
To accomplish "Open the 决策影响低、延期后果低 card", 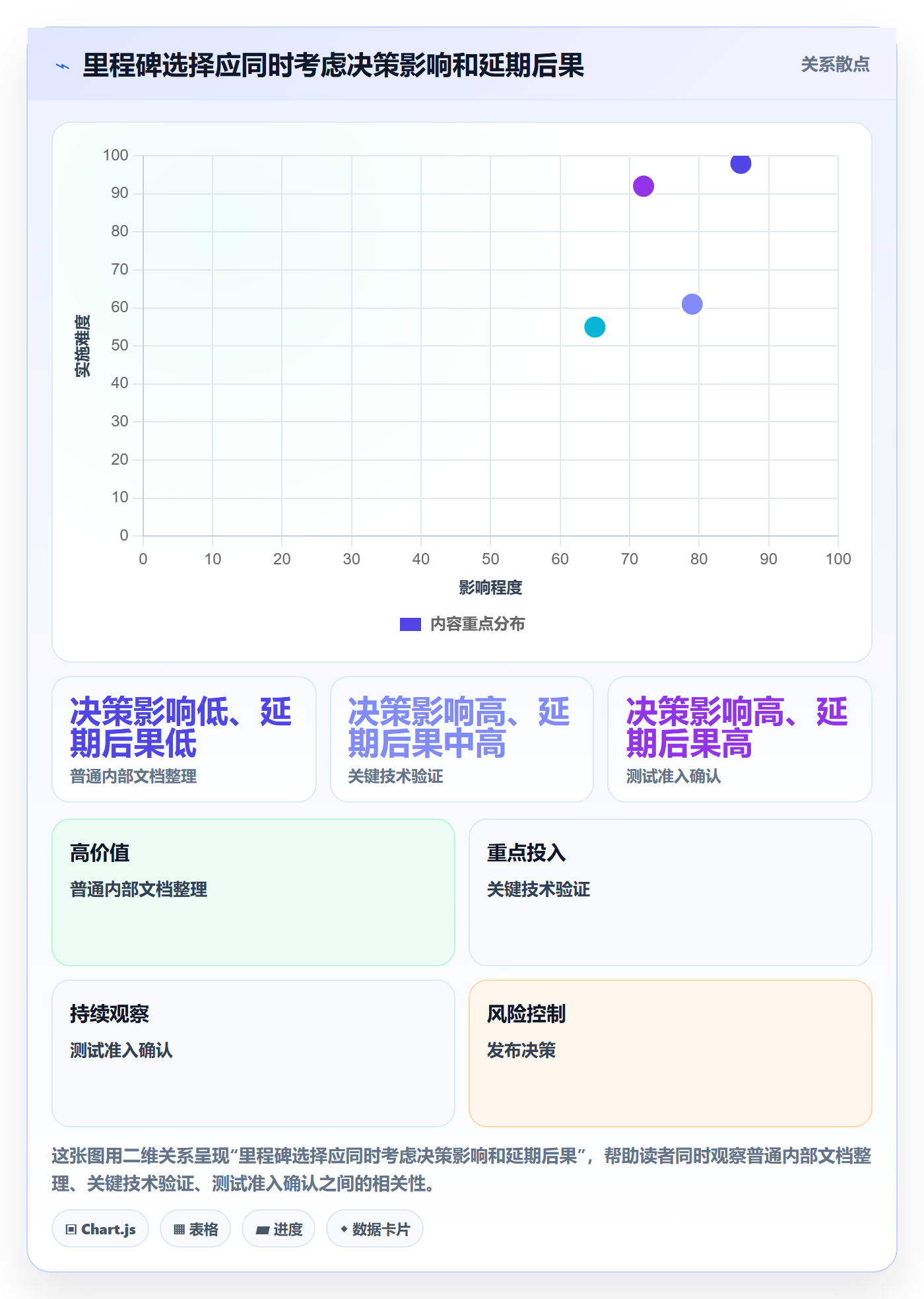I will (x=184, y=739).
